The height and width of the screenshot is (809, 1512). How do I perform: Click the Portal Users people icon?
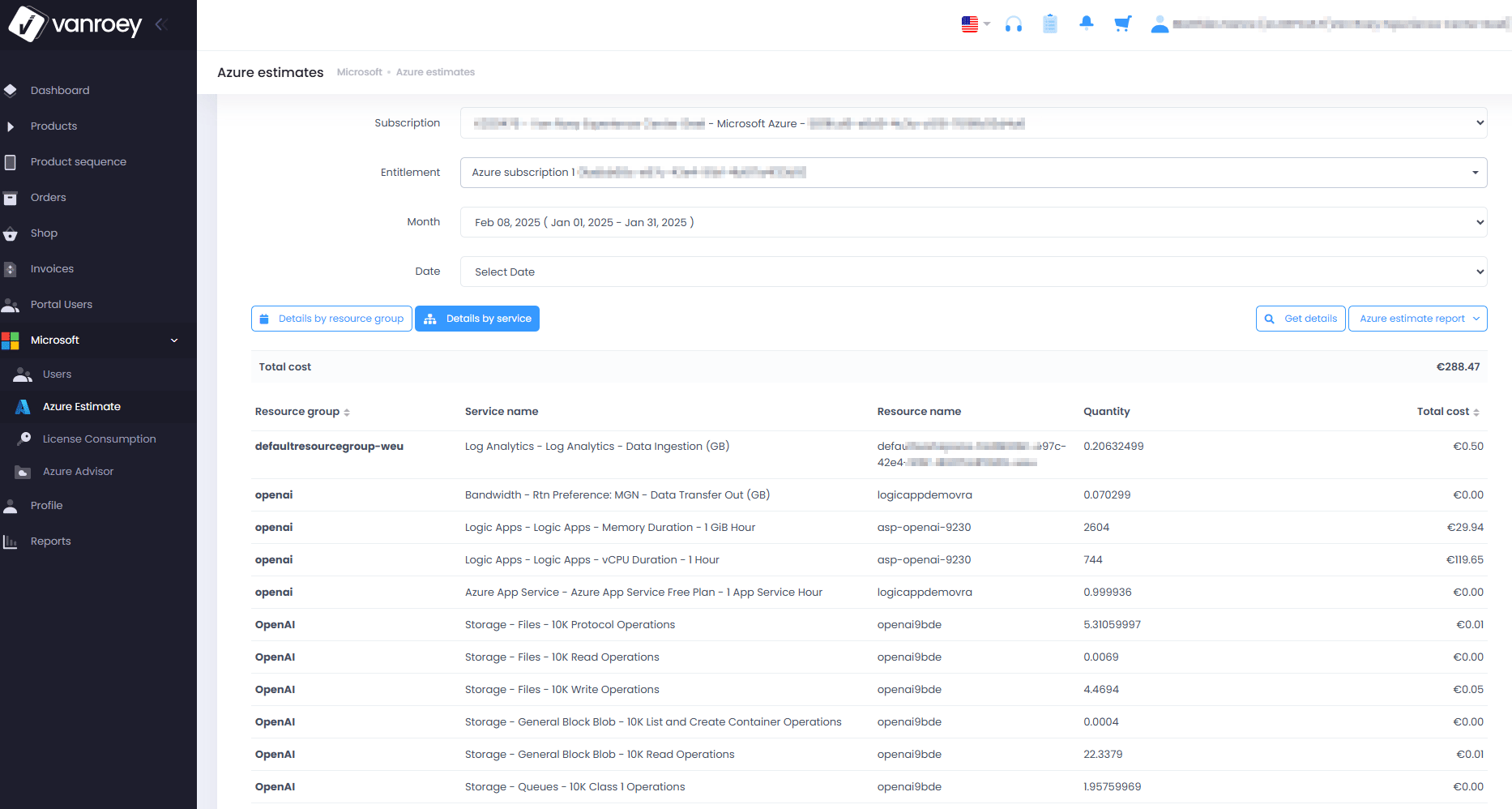pyautogui.click(x=11, y=305)
